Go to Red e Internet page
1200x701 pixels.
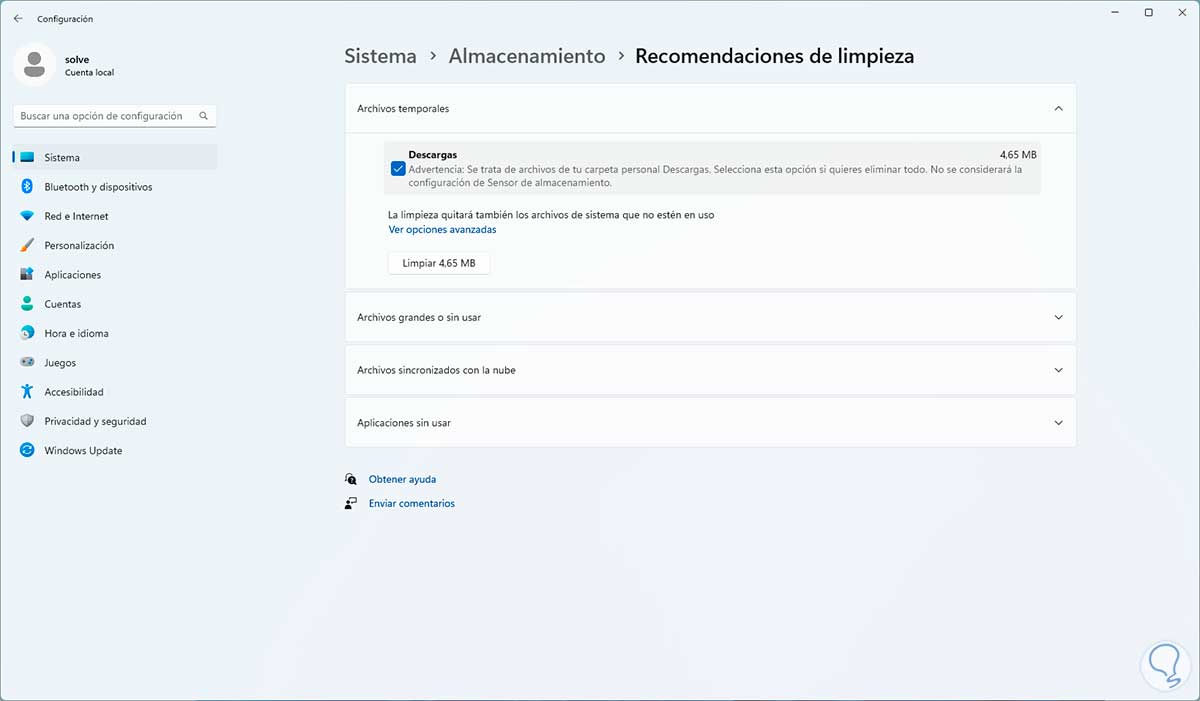[x=115, y=216]
